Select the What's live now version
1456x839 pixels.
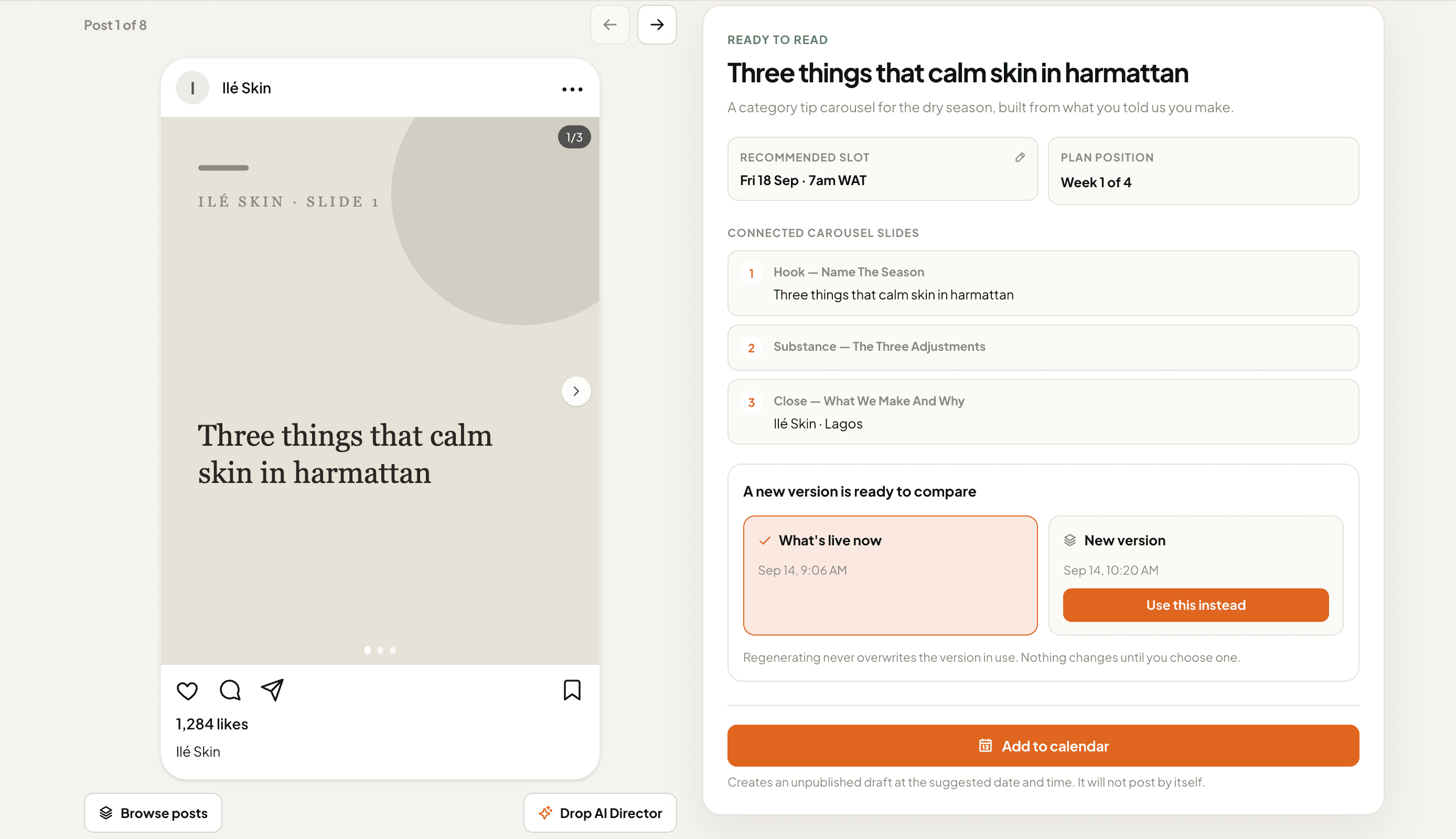[890, 575]
